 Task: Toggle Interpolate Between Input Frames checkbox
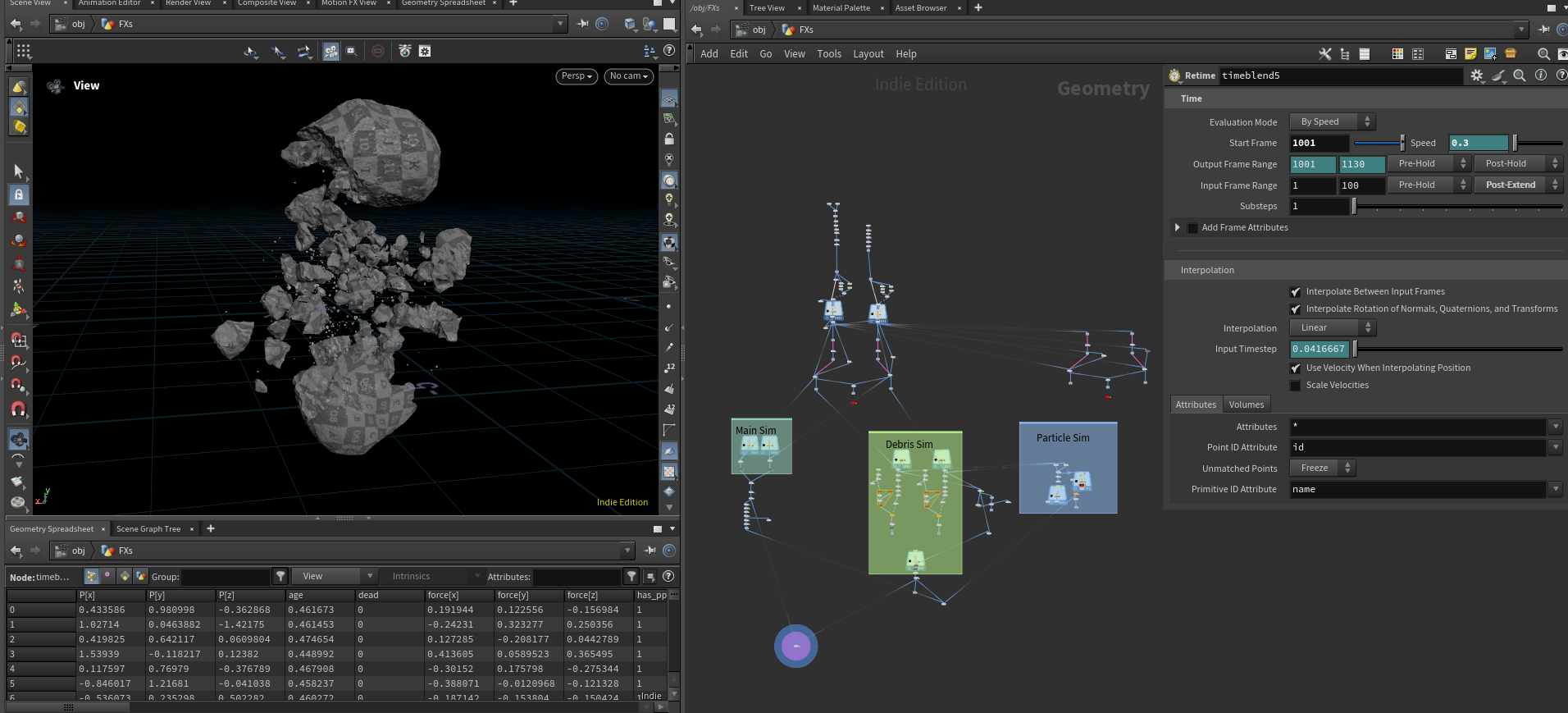point(1296,292)
